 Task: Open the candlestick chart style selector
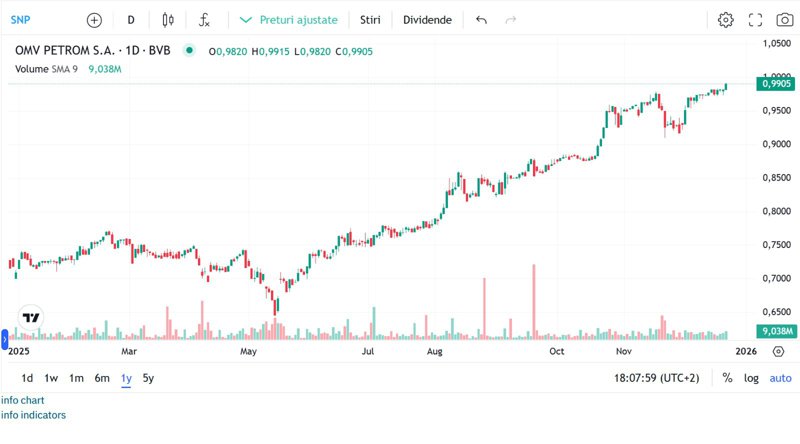pos(168,20)
